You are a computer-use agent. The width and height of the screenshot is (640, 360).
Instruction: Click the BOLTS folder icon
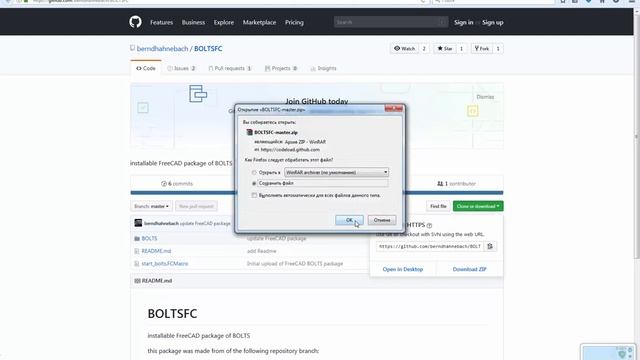click(x=137, y=238)
